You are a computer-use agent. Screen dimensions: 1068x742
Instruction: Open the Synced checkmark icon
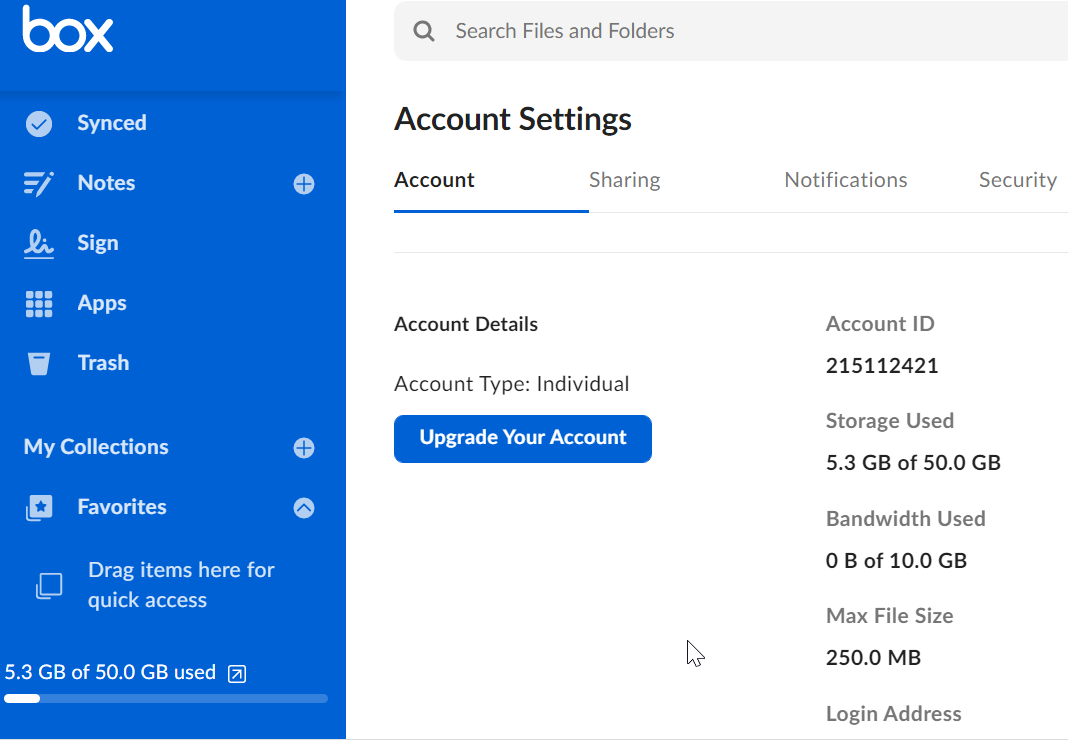point(39,123)
